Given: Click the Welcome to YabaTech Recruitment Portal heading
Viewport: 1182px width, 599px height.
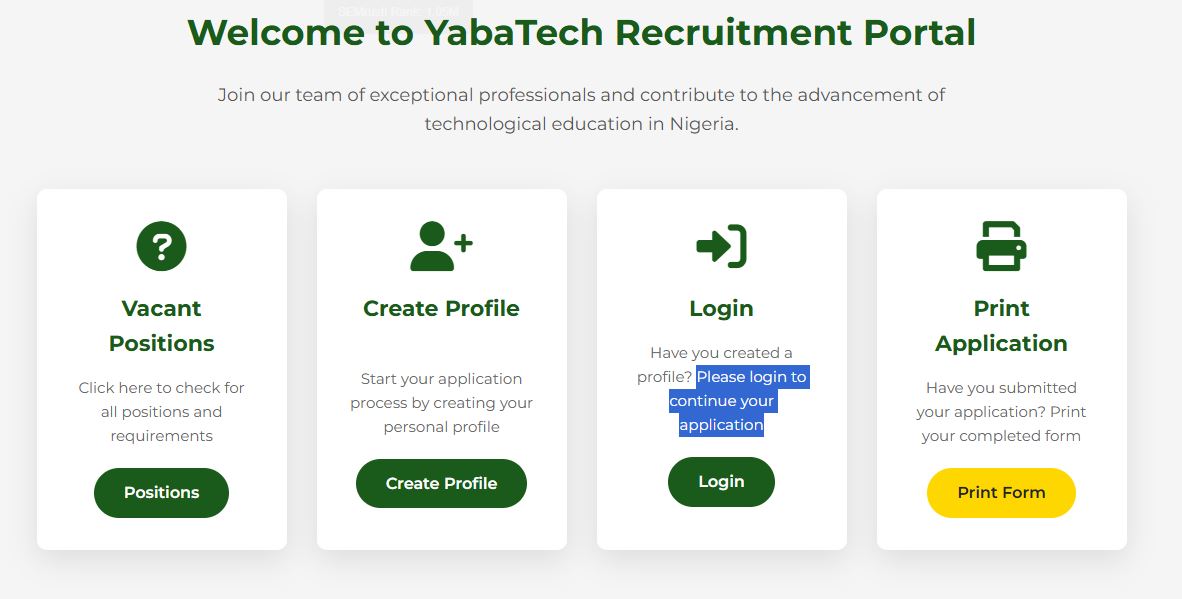Looking at the screenshot, I should pyautogui.click(x=582, y=33).
